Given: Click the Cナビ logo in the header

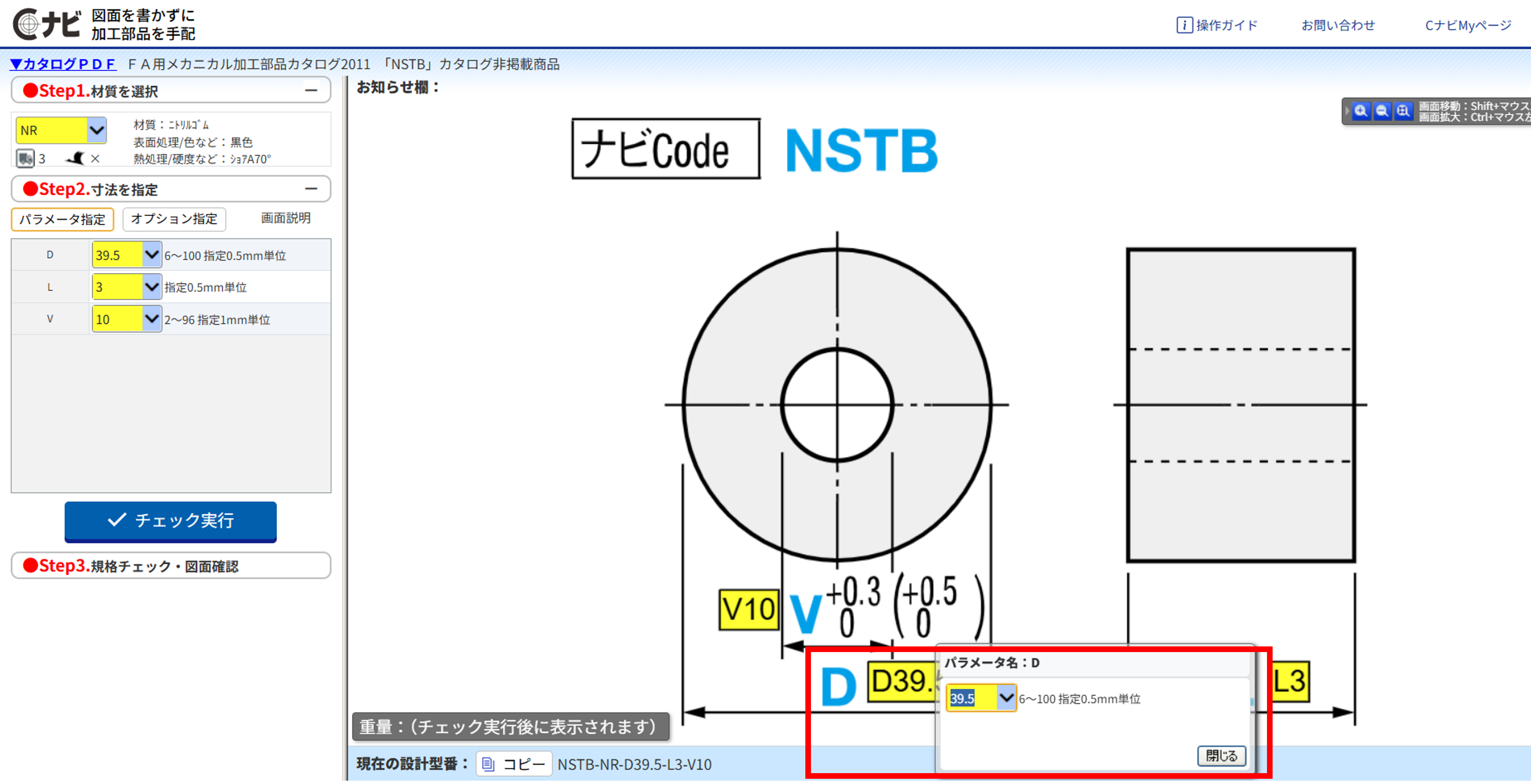Looking at the screenshot, I should [46, 25].
